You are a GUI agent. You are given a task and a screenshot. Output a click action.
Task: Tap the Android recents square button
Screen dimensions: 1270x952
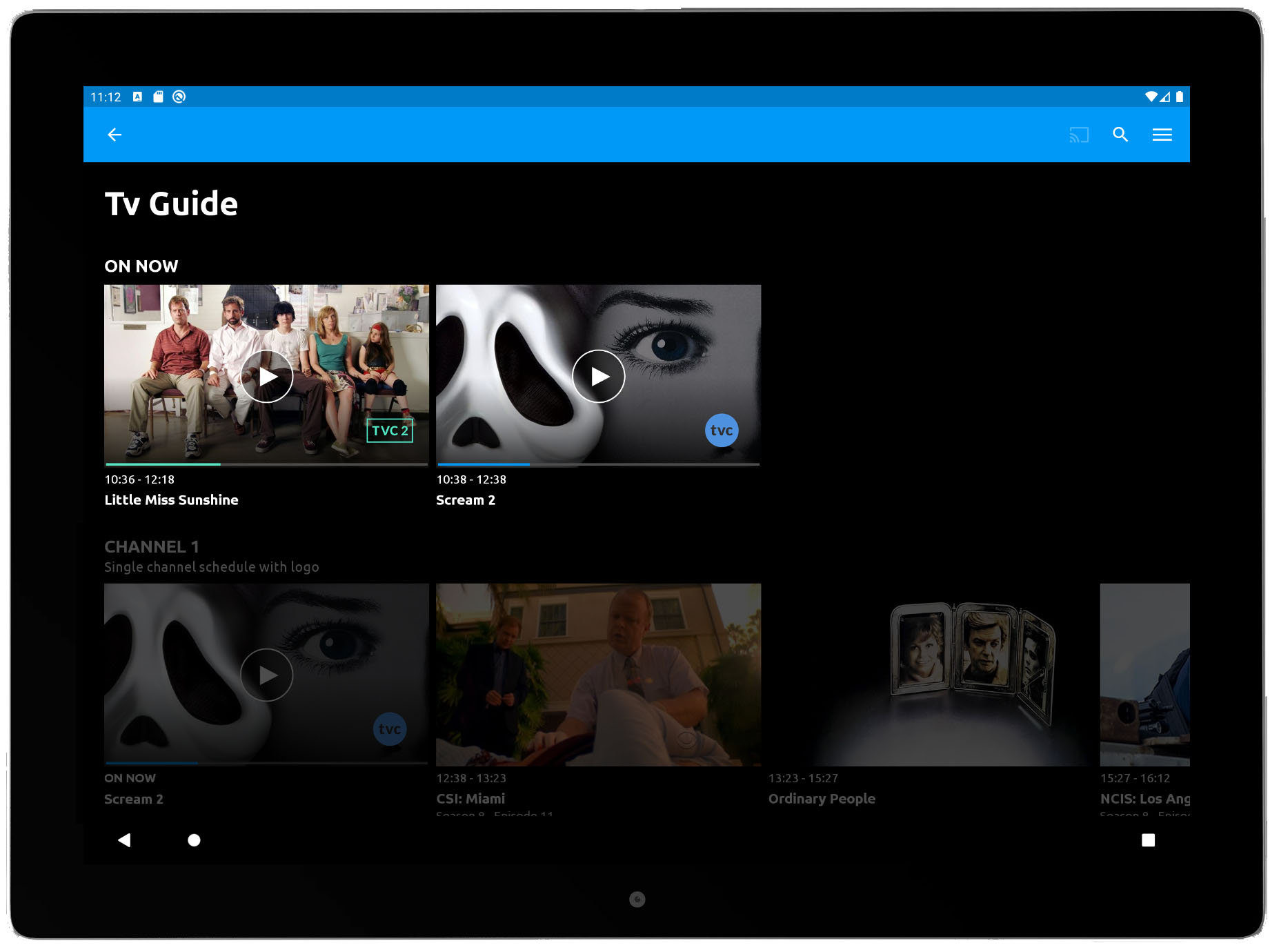1148,840
